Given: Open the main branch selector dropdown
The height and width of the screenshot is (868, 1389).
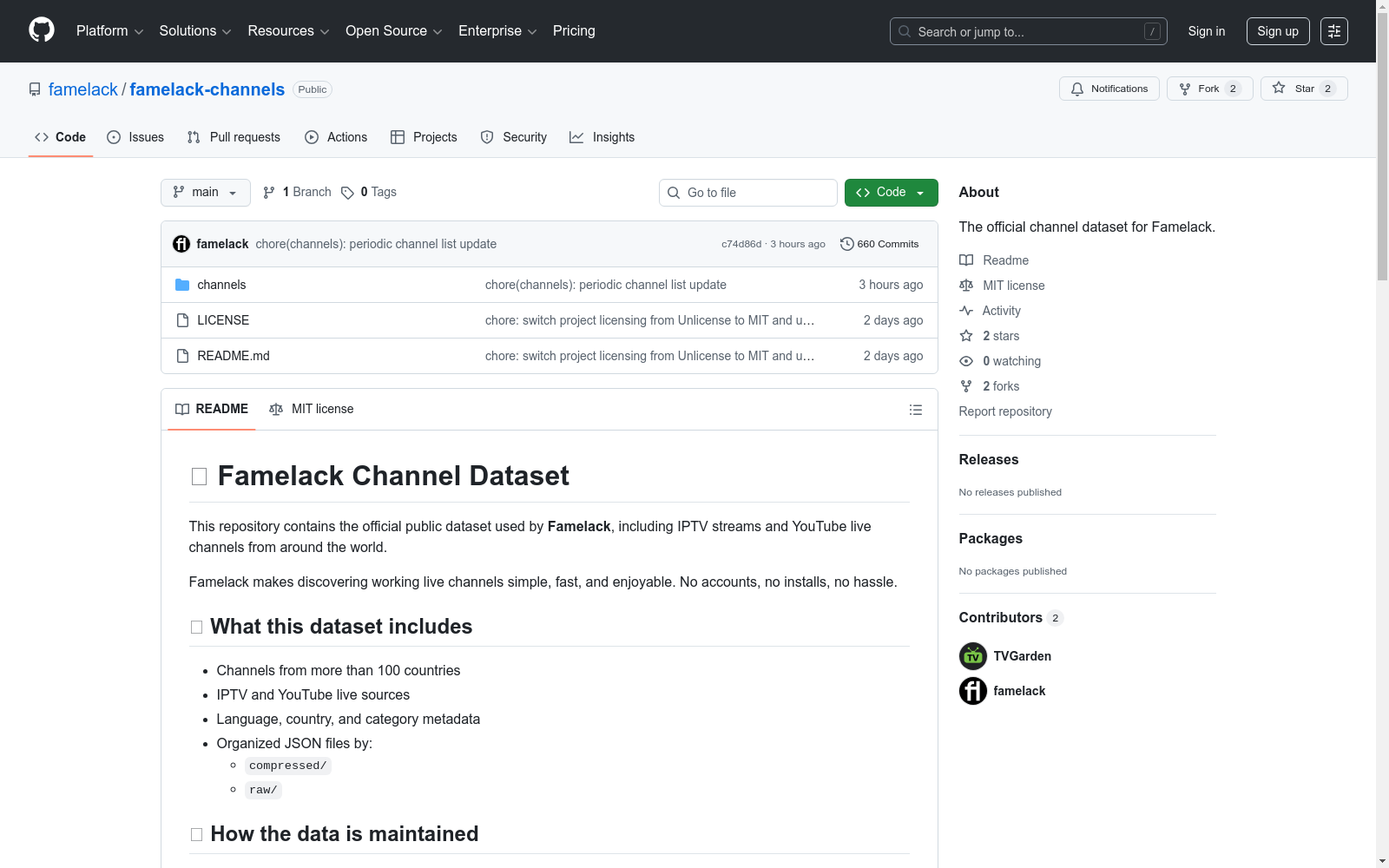Looking at the screenshot, I should point(206,193).
